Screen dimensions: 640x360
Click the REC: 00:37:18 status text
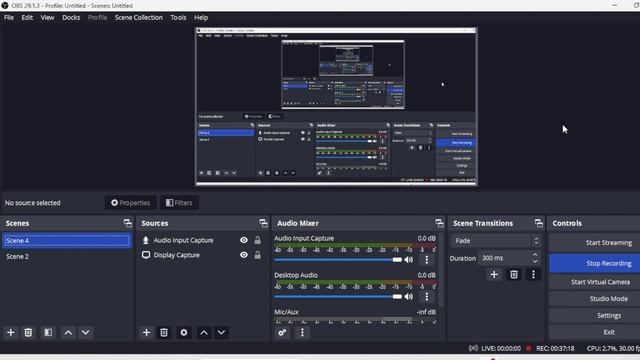click(x=555, y=349)
